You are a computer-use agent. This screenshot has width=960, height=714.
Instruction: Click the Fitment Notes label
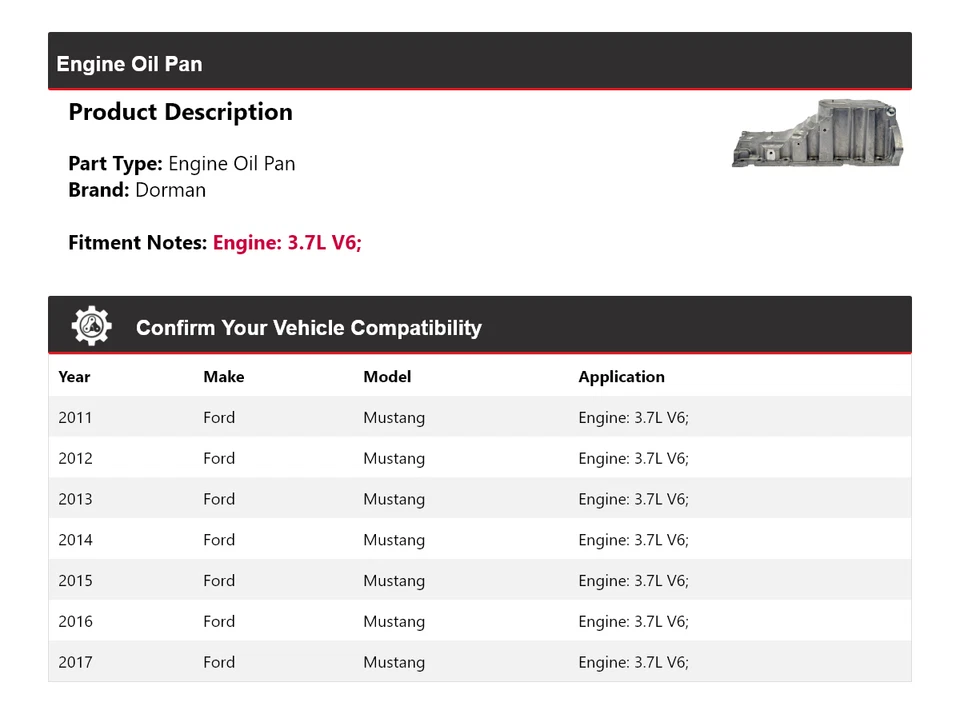(x=138, y=242)
